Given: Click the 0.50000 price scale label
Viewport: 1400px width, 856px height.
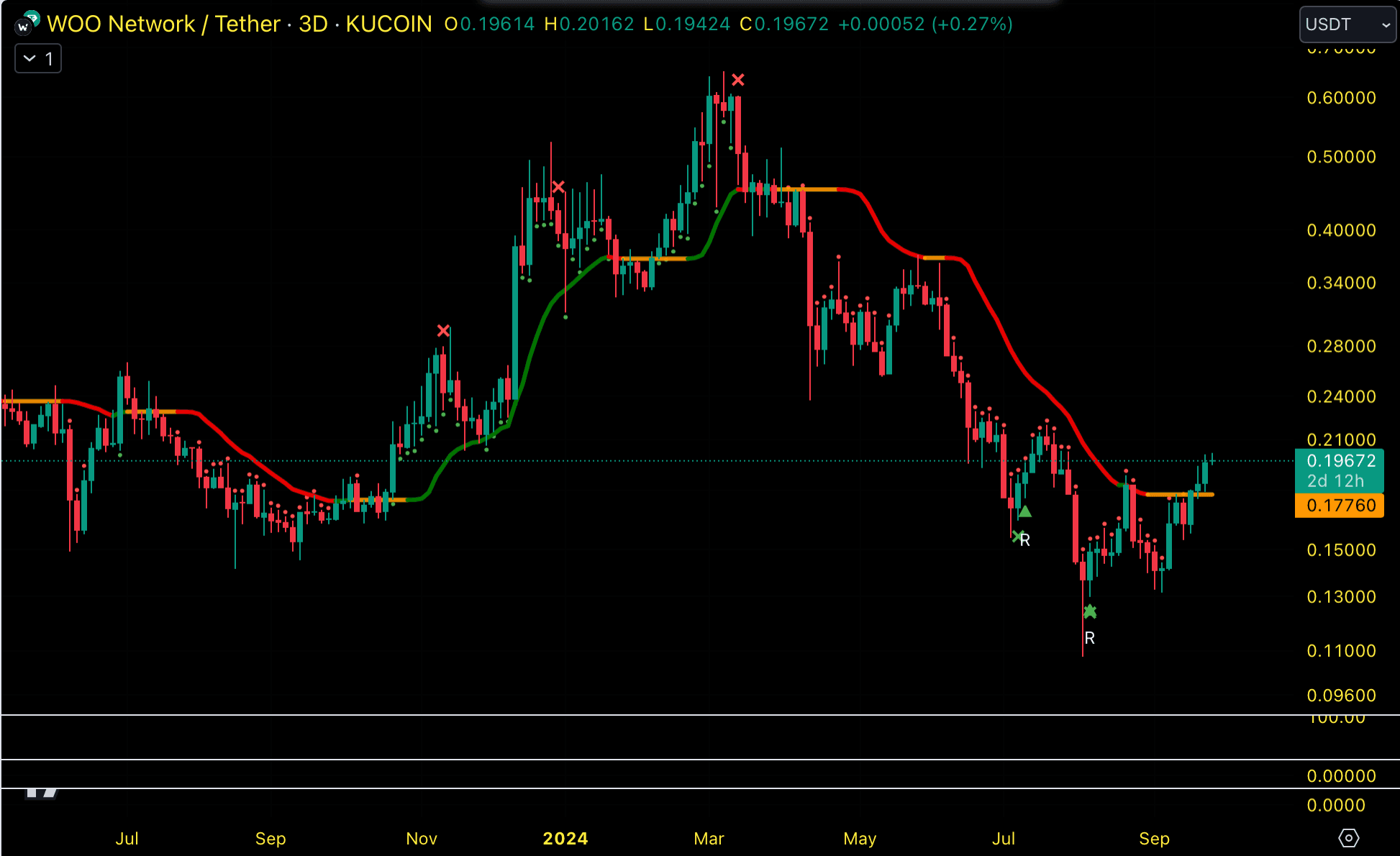Looking at the screenshot, I should [1341, 157].
